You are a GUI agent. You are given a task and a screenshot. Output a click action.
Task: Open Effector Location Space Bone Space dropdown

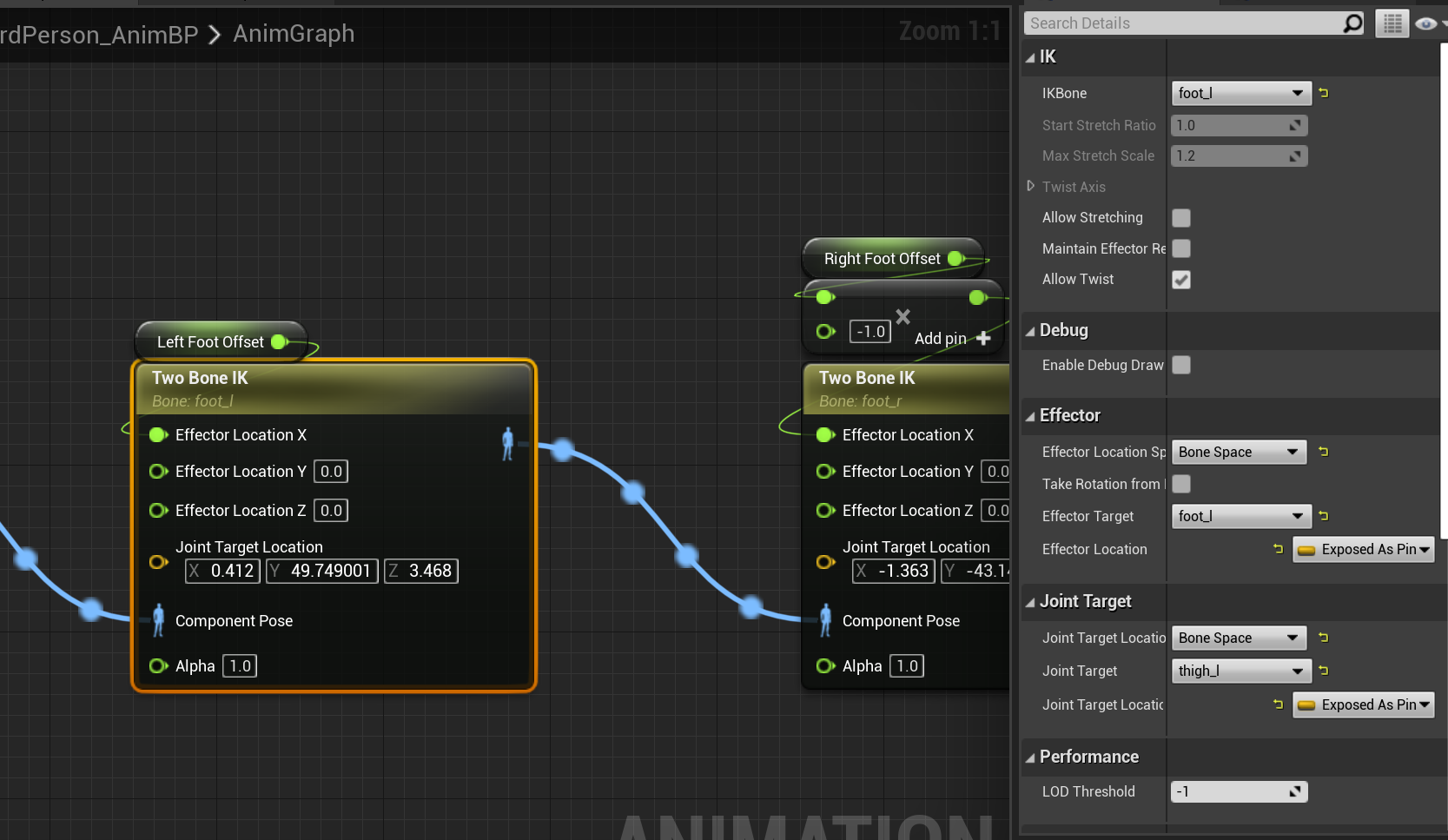[x=1239, y=452]
